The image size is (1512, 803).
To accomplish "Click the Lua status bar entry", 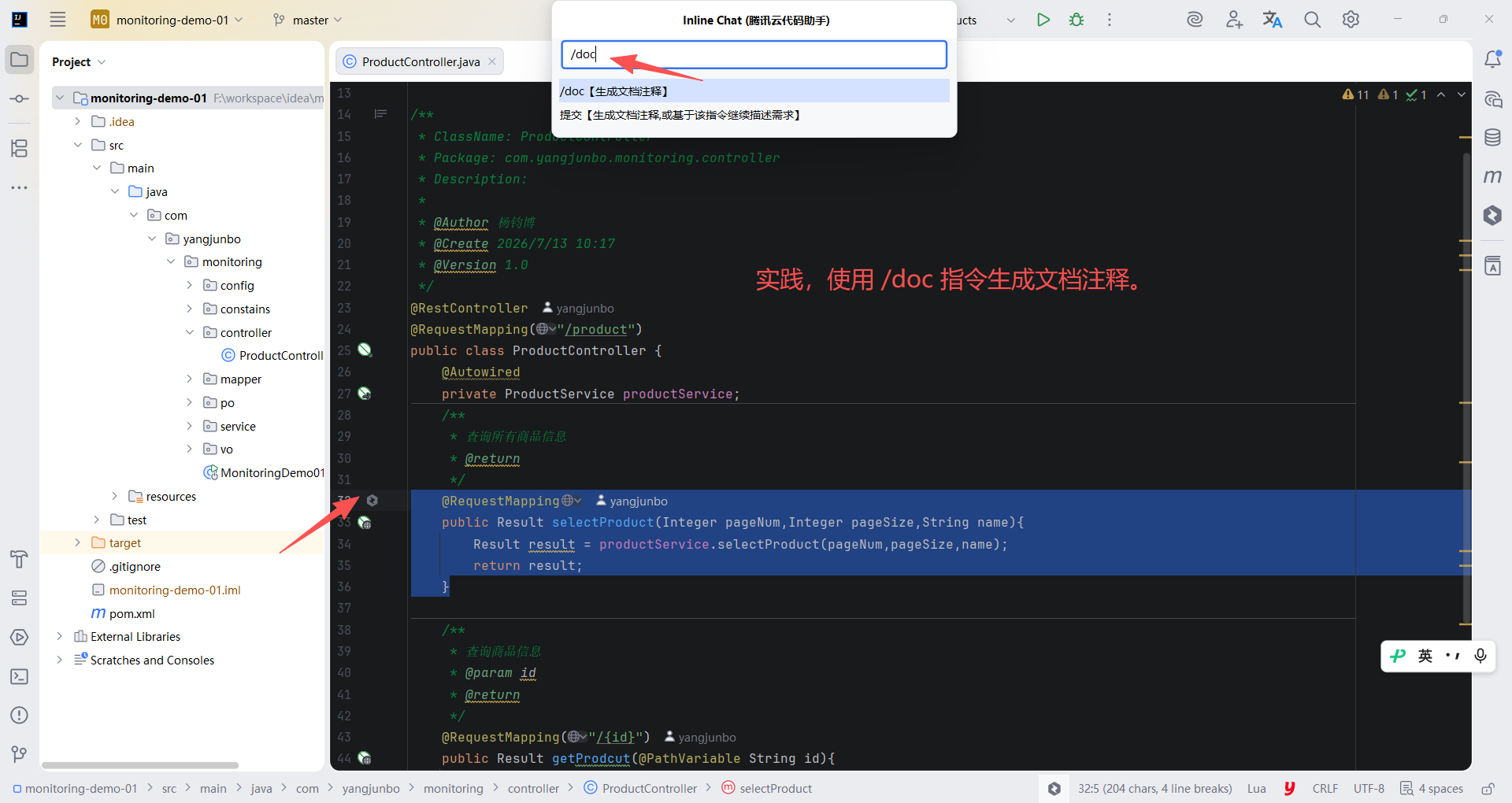I will tap(1257, 789).
